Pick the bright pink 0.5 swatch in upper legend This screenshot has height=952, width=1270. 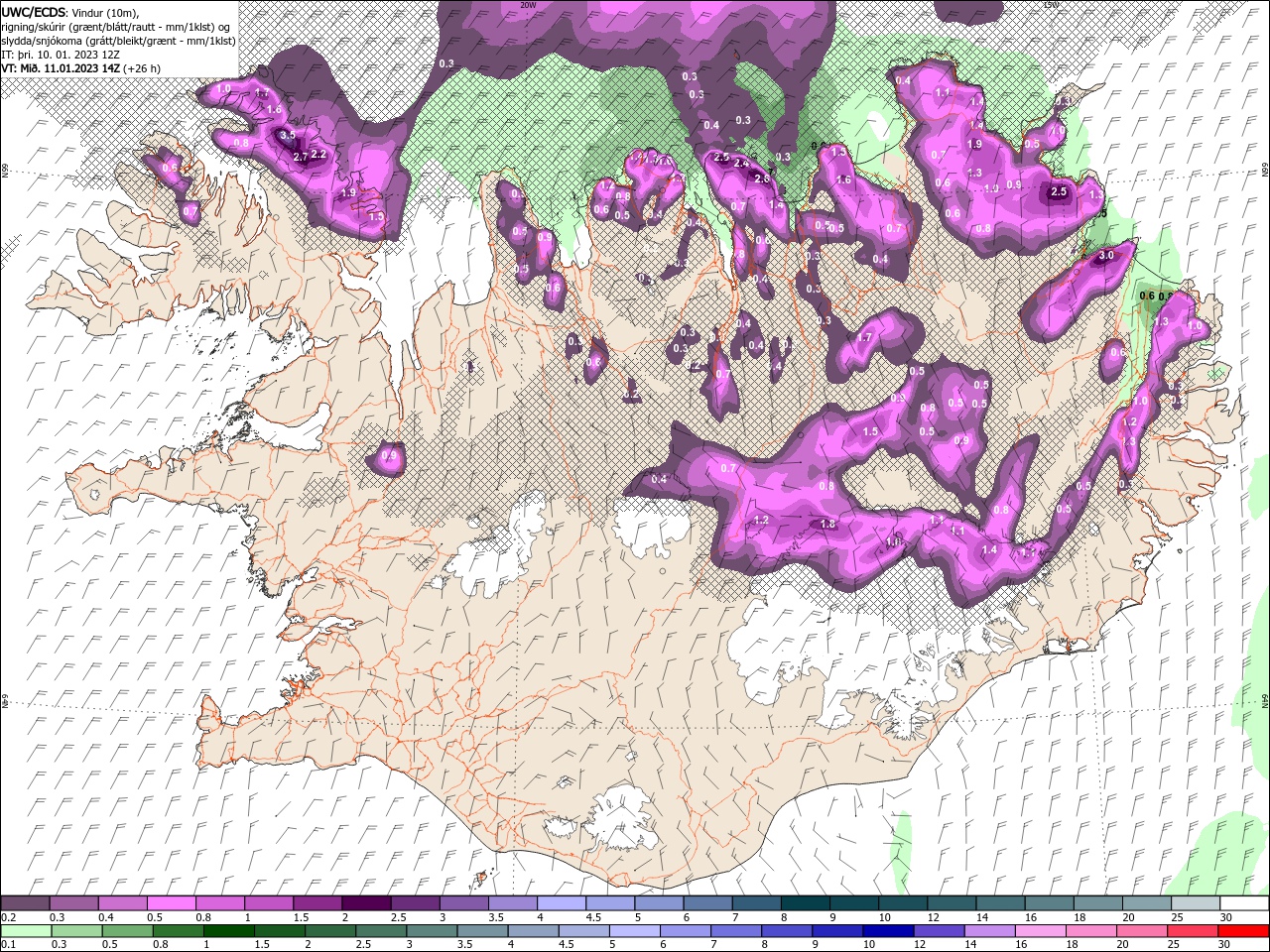[171, 903]
